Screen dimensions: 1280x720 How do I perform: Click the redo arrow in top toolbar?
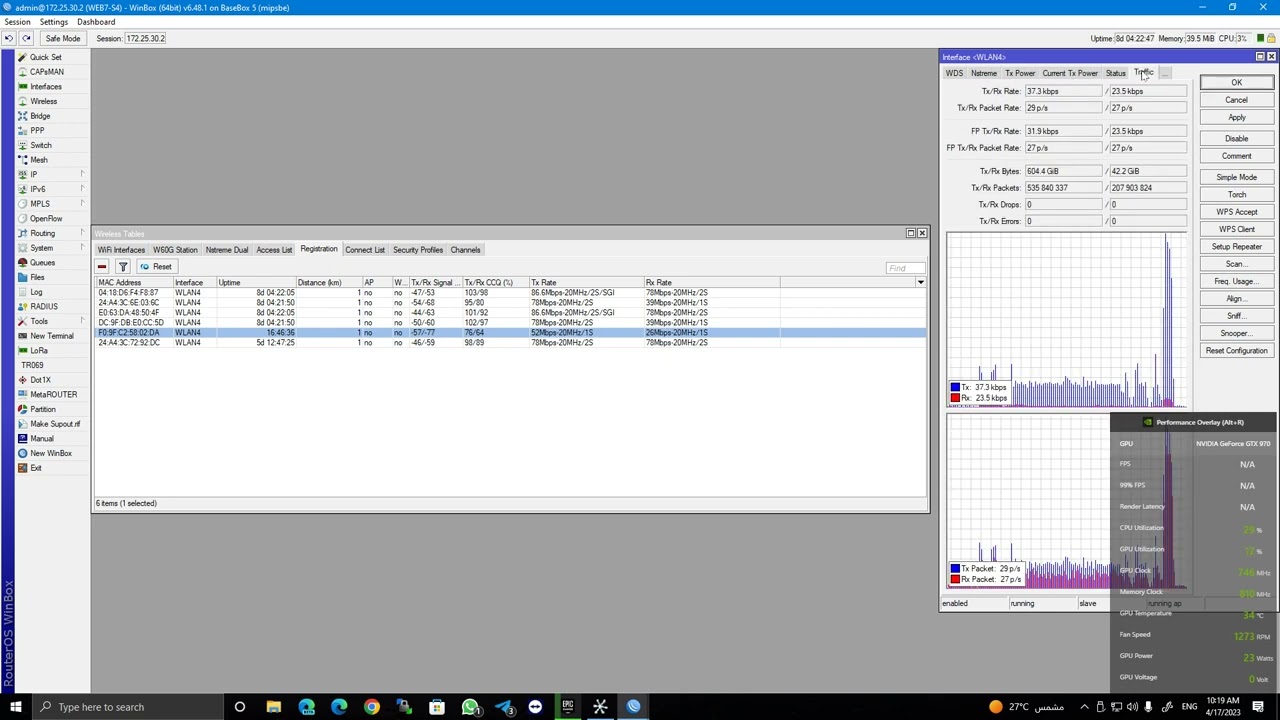[x=26, y=38]
